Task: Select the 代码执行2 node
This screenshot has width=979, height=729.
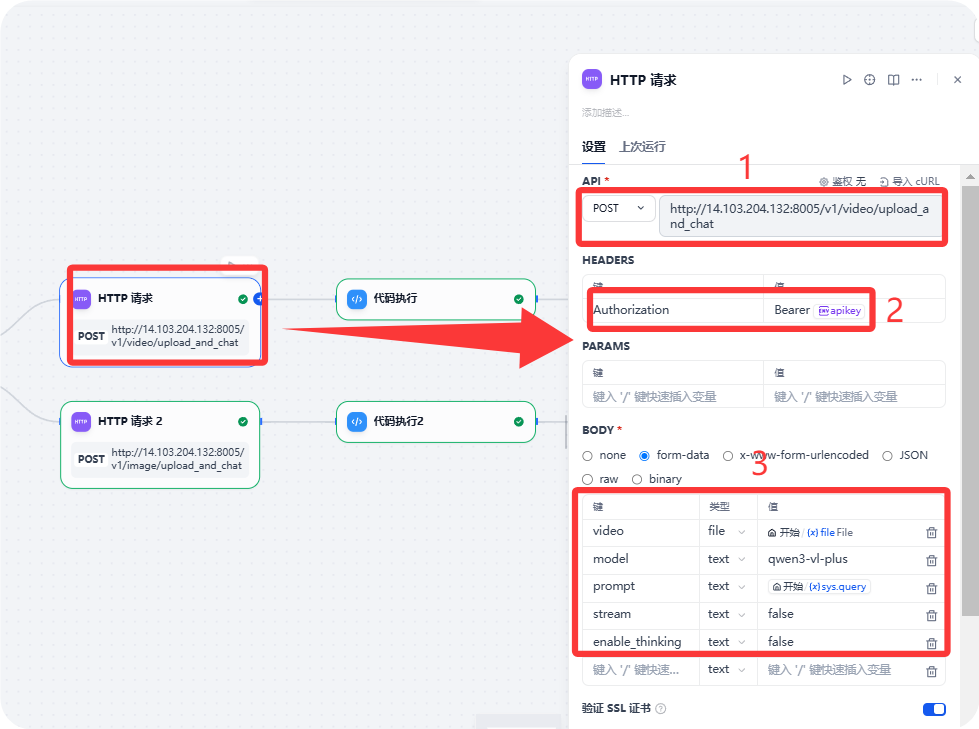Action: [436, 422]
